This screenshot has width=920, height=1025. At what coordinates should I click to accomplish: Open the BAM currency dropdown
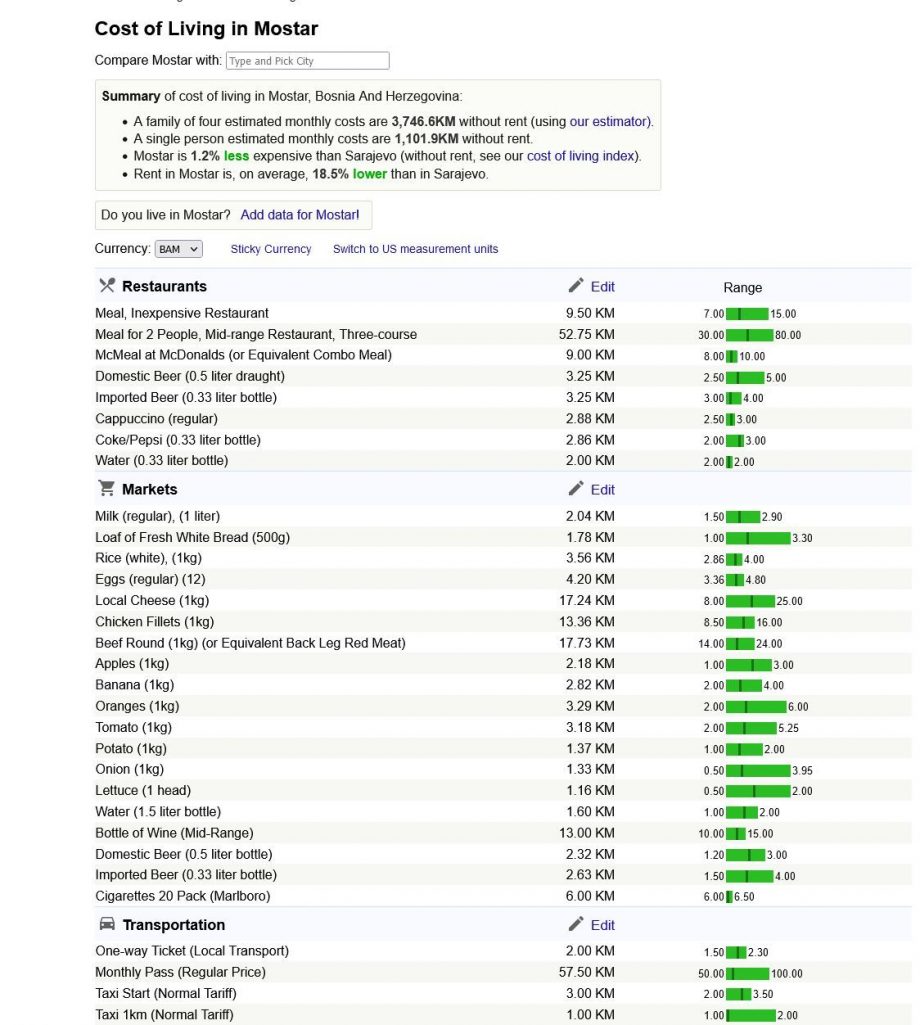[178, 249]
